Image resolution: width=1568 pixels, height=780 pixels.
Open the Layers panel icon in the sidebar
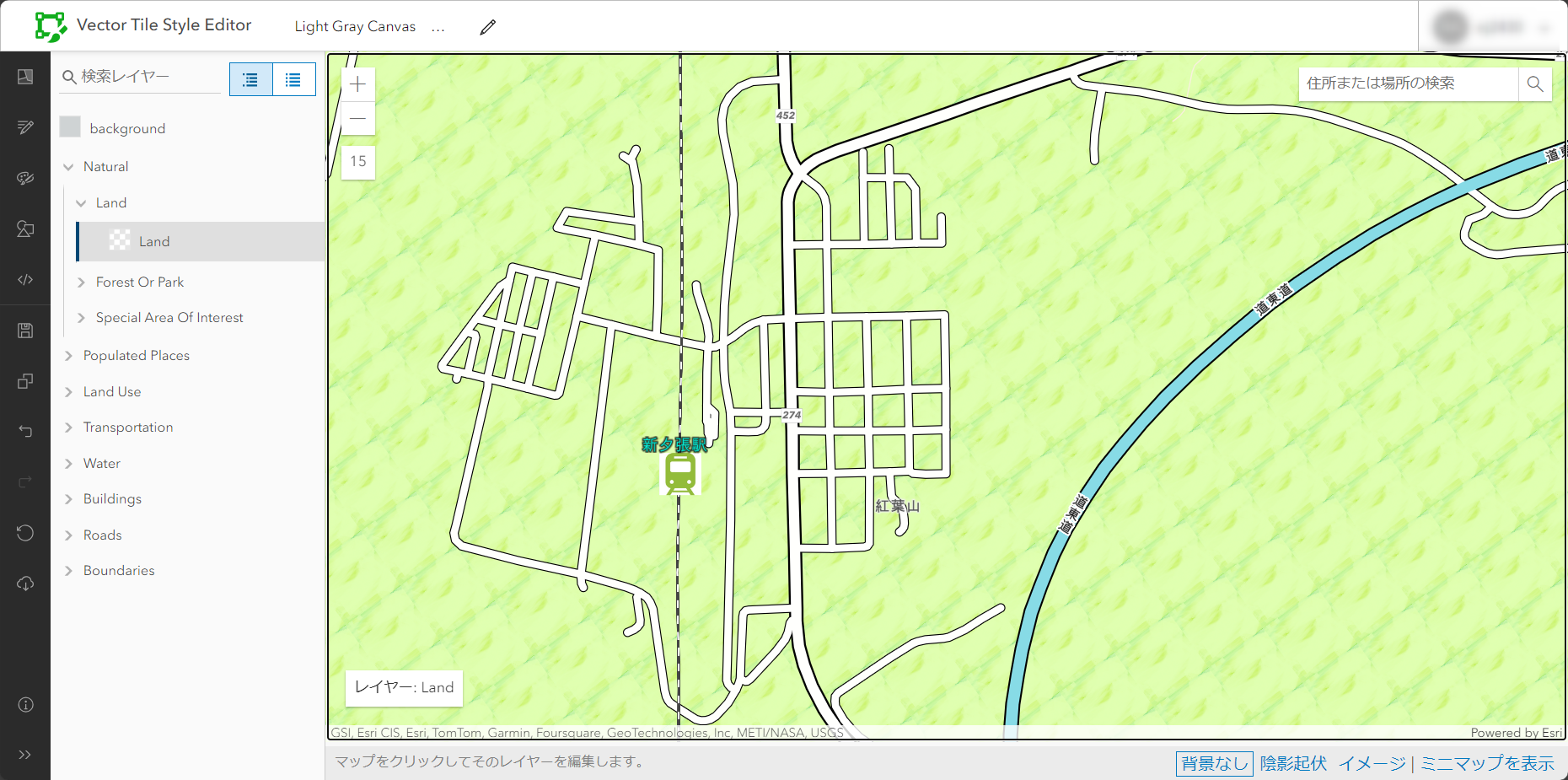[25, 76]
